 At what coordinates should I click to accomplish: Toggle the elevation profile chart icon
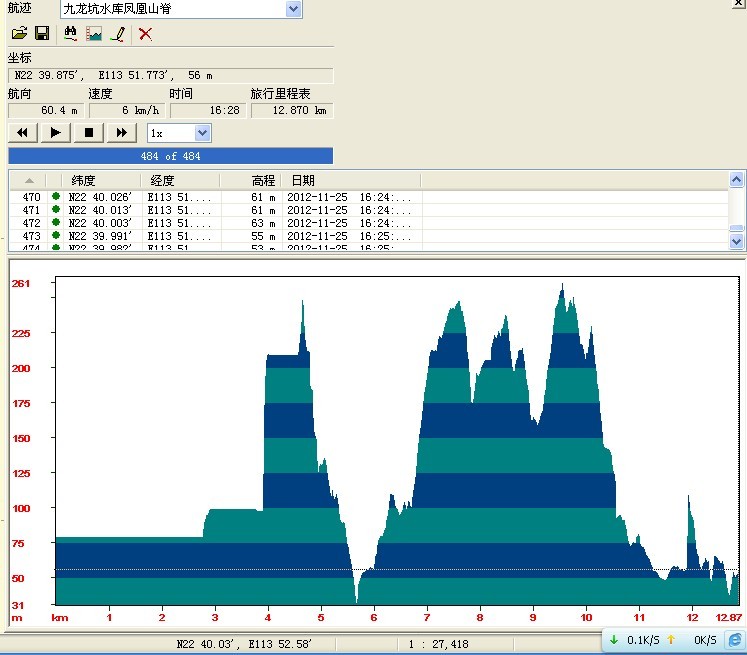(x=94, y=33)
